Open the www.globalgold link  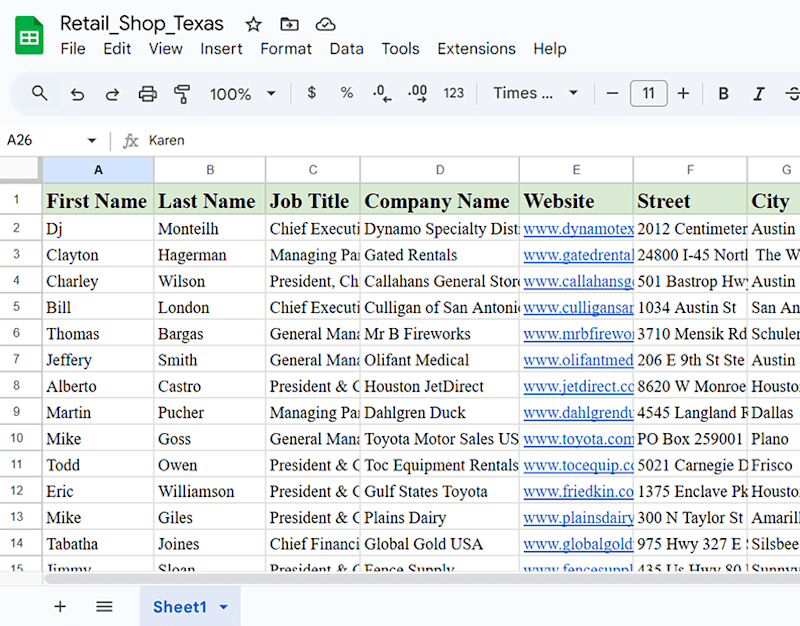[578, 544]
